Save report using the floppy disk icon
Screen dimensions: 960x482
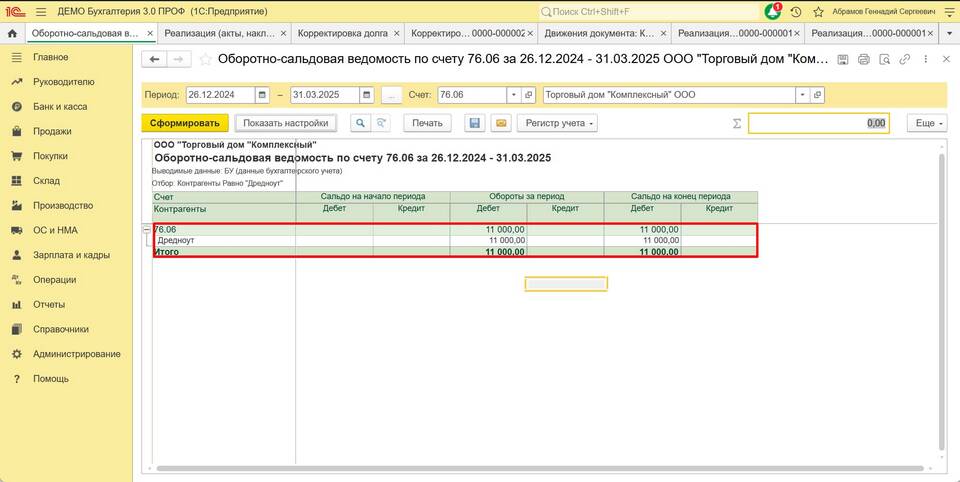coord(475,123)
